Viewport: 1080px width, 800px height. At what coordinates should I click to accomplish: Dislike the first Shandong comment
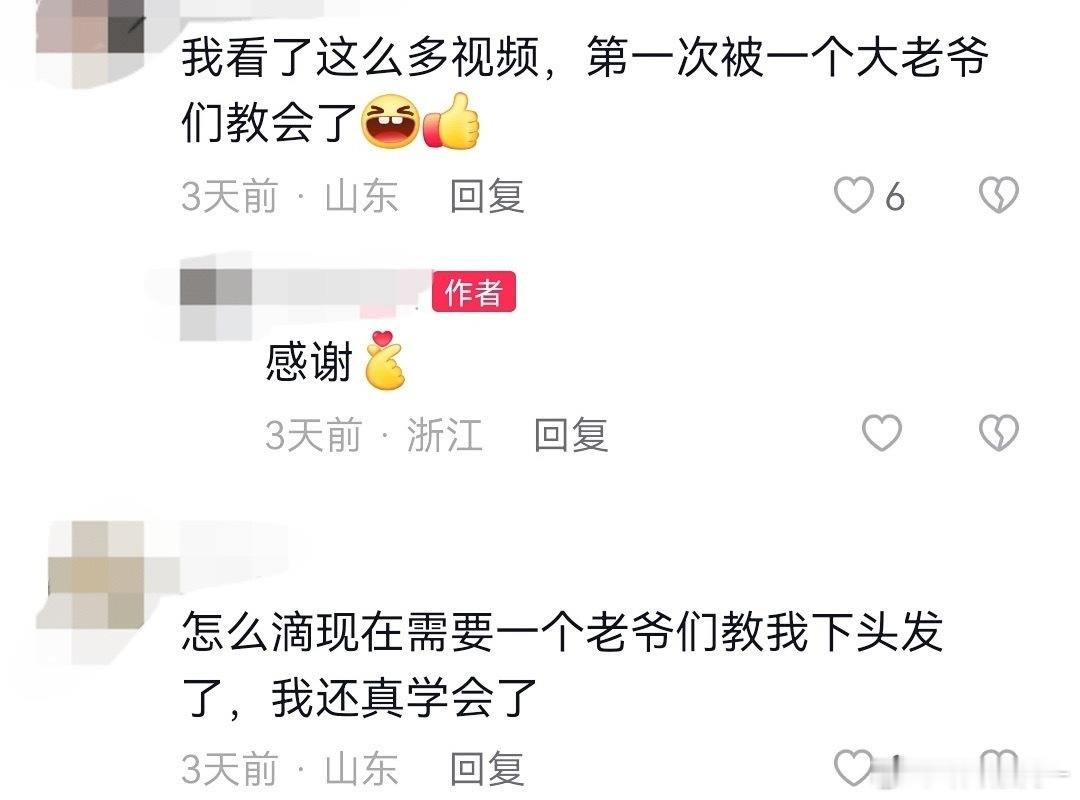point(999,194)
